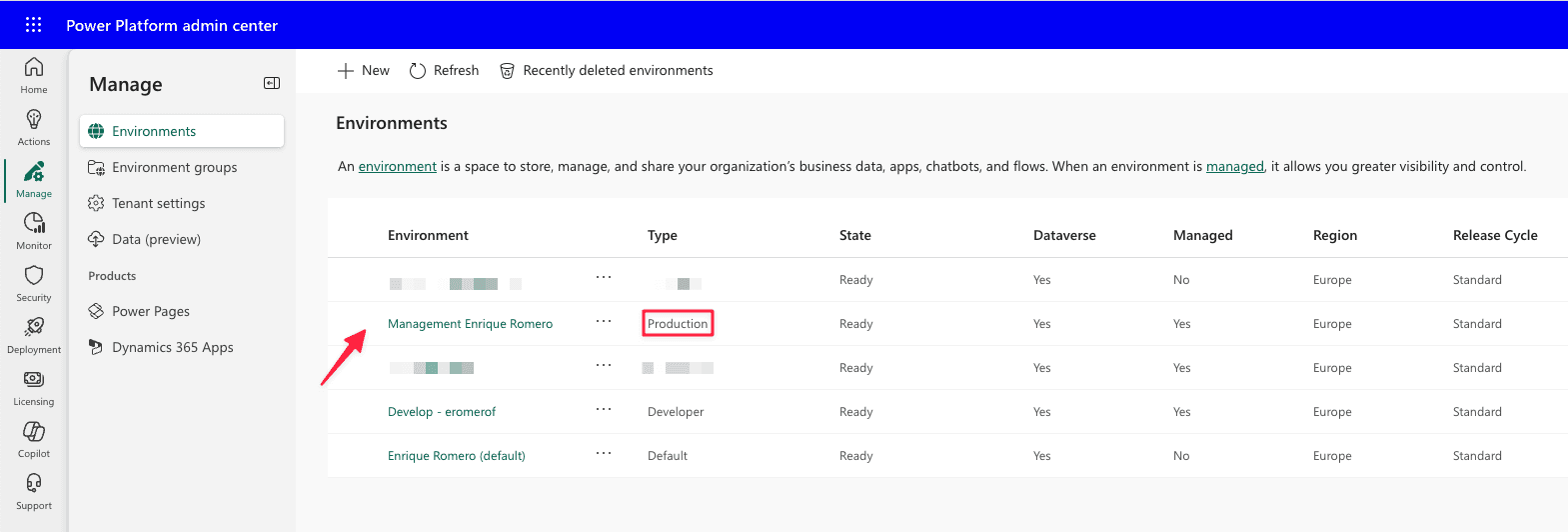The width and height of the screenshot is (1568, 532).
Task: Sort by the State column header
Action: tap(855, 235)
